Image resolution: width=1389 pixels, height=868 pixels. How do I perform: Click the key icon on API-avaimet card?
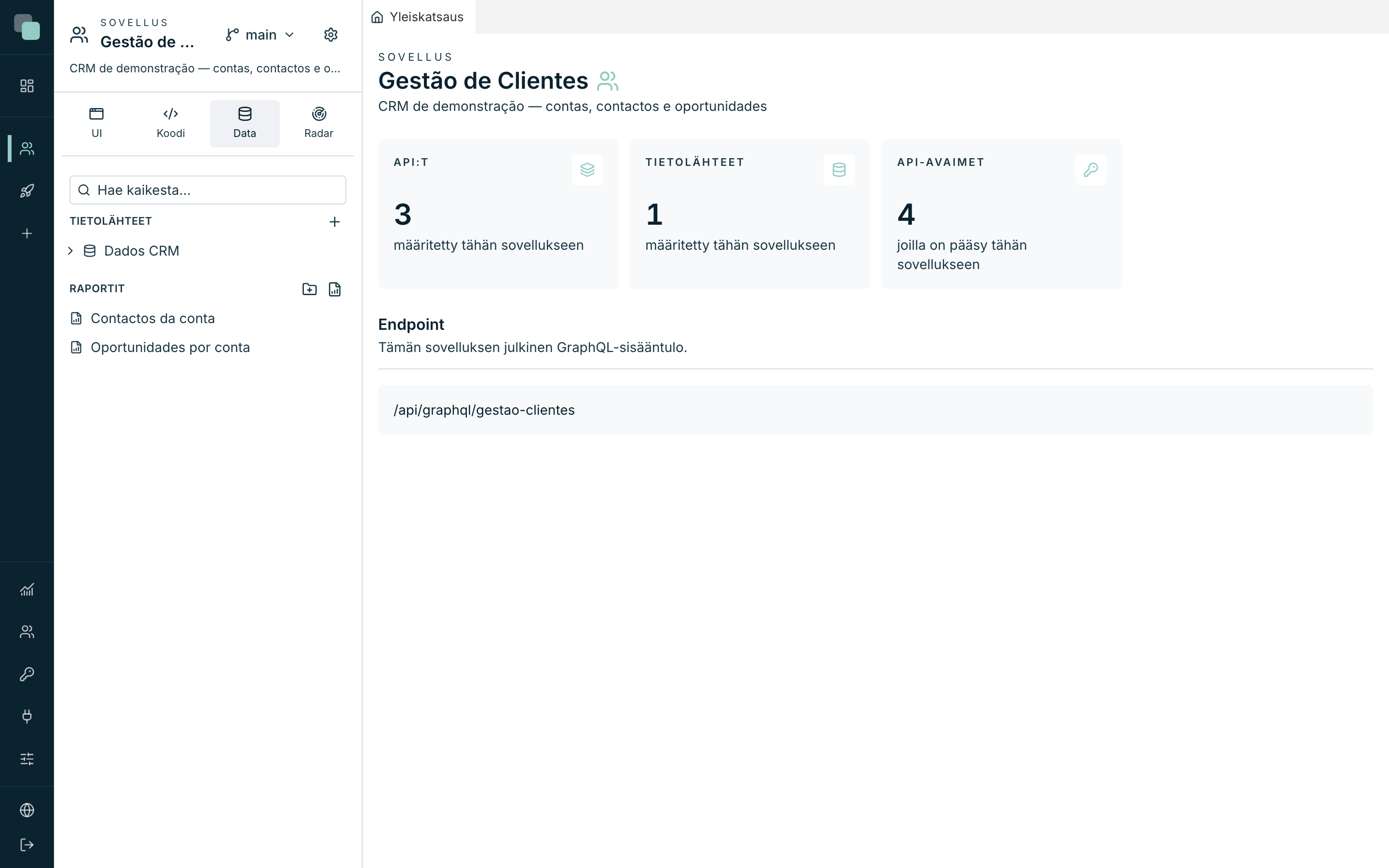click(x=1090, y=170)
